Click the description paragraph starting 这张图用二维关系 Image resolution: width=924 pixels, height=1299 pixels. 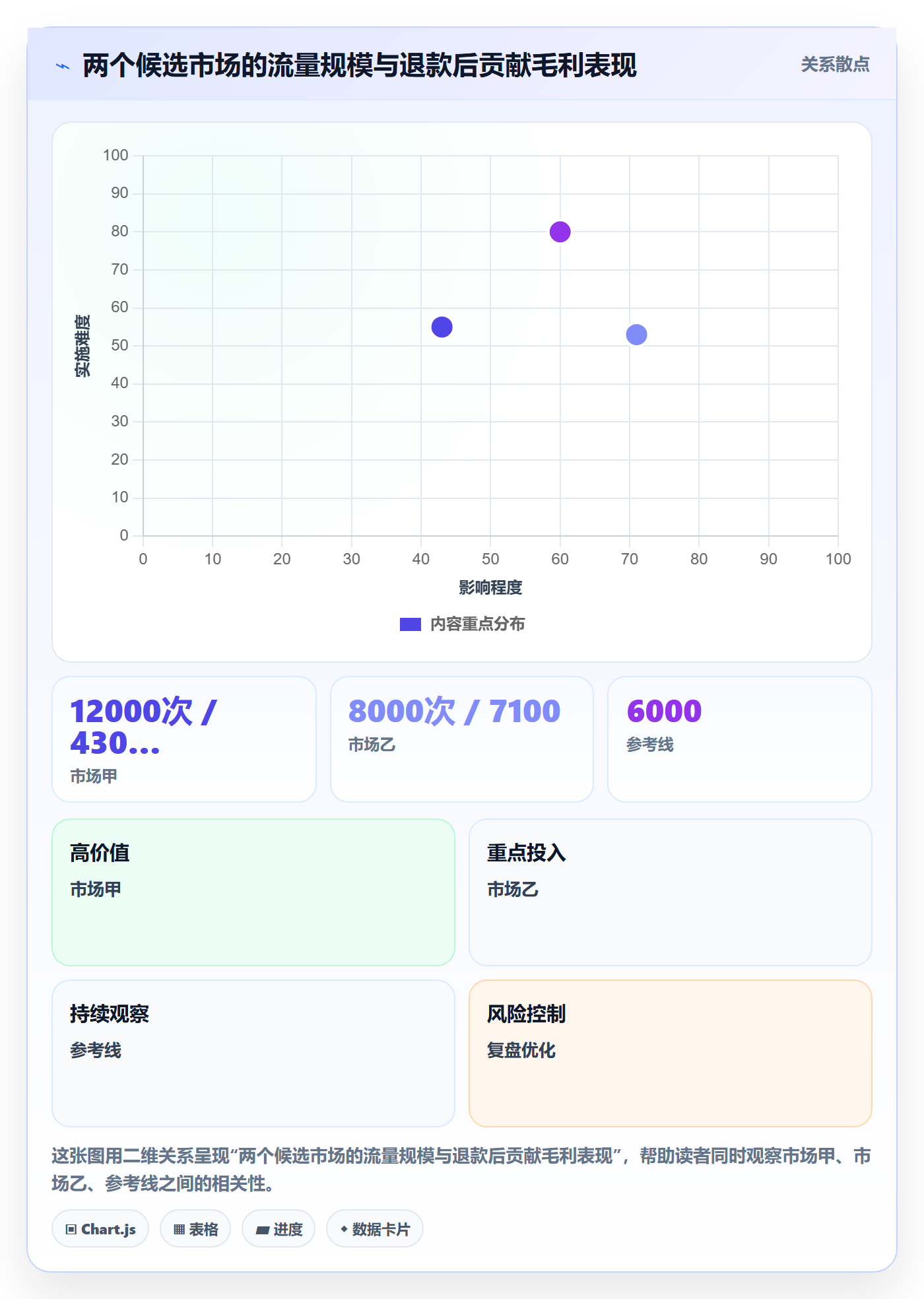(x=462, y=1170)
